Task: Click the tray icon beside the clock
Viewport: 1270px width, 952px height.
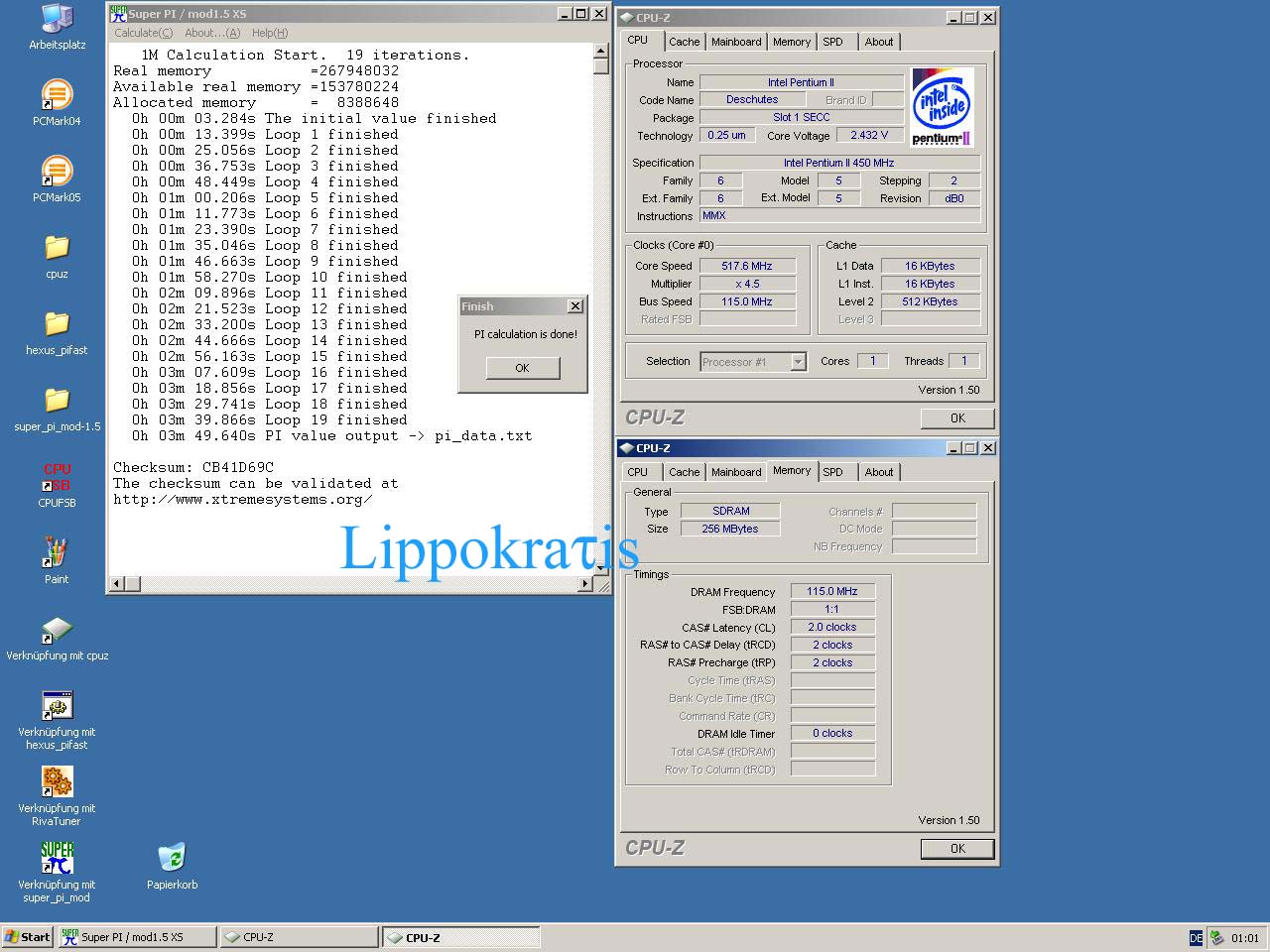Action: click(1217, 937)
